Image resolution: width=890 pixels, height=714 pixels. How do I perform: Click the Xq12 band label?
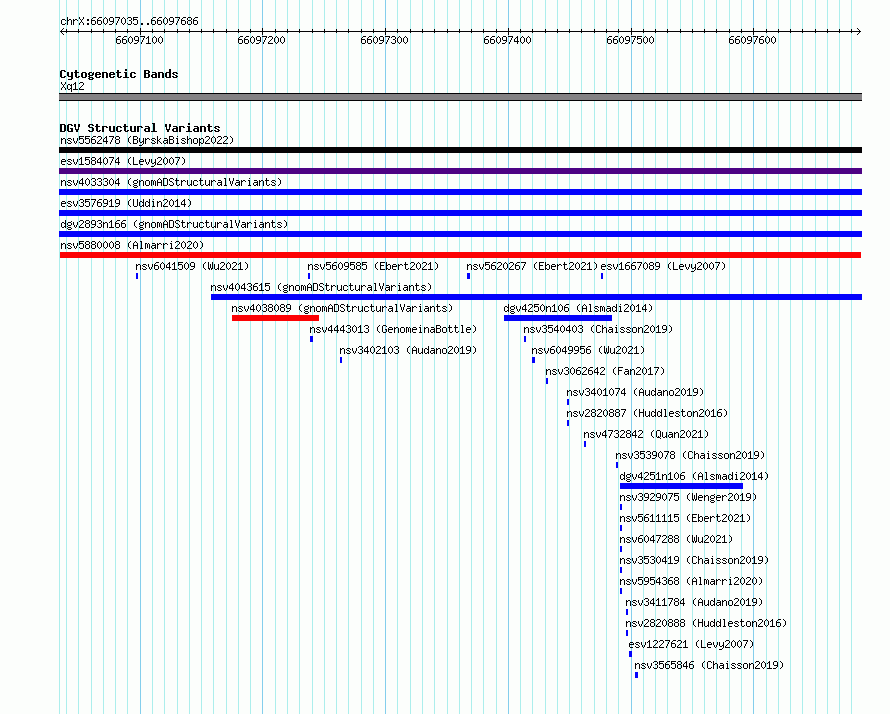pos(72,86)
